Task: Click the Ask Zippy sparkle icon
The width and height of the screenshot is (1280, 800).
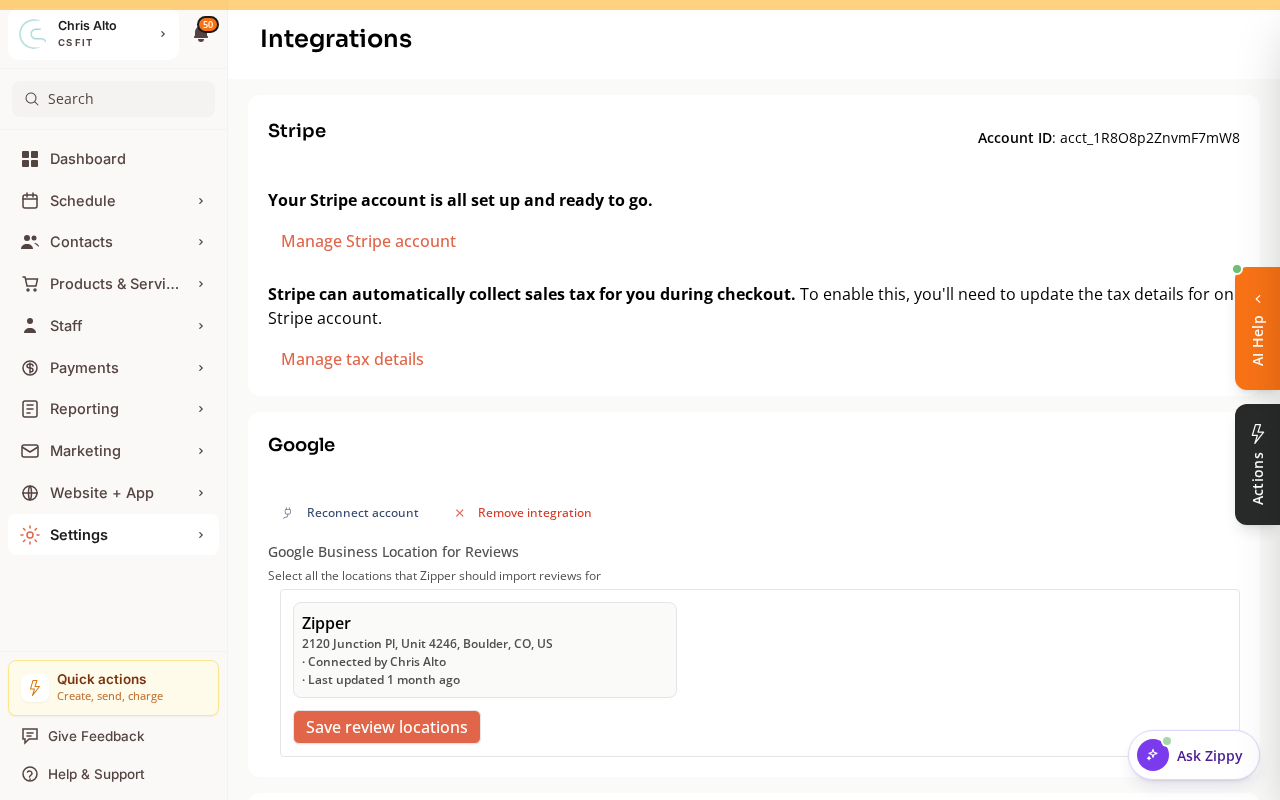Action: pos(1153,755)
